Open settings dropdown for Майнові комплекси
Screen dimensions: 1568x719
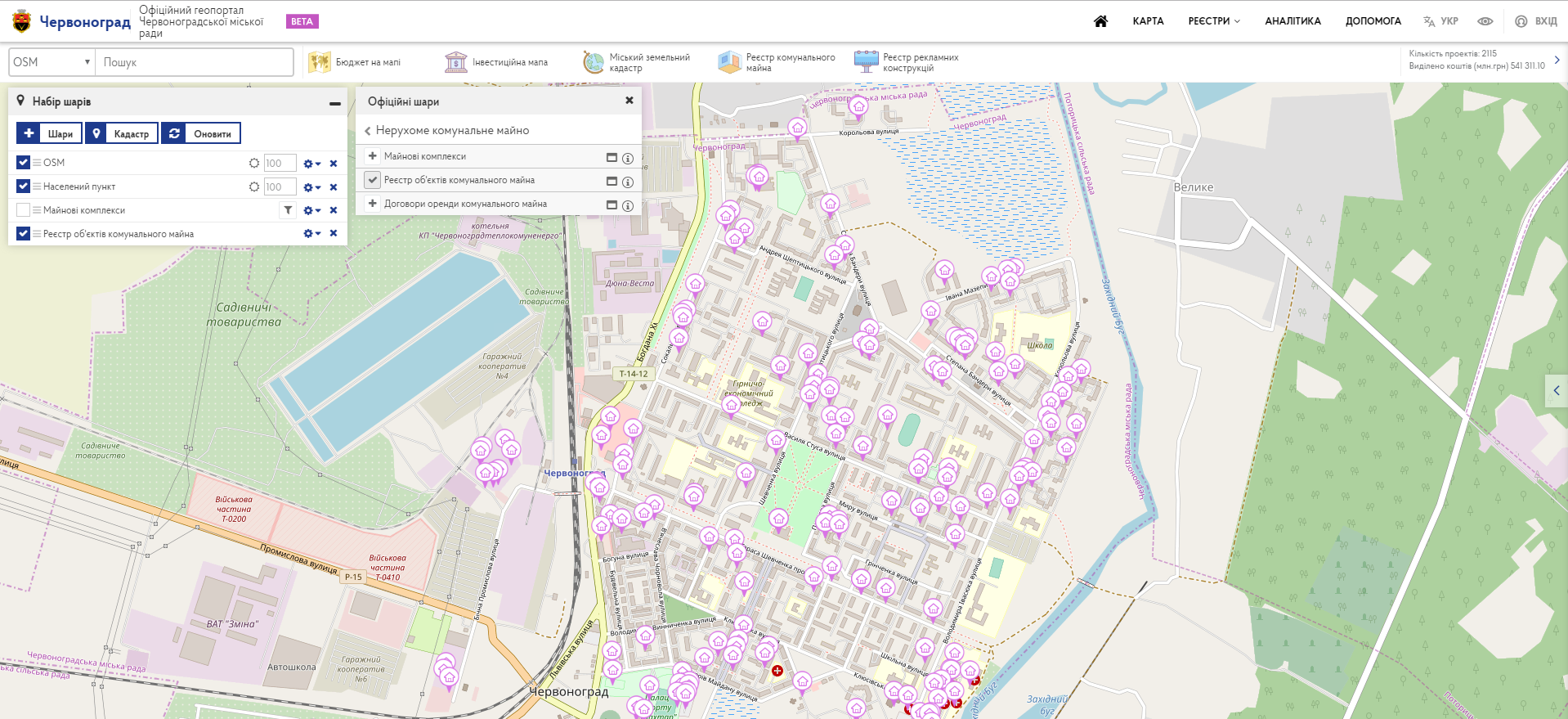312,210
